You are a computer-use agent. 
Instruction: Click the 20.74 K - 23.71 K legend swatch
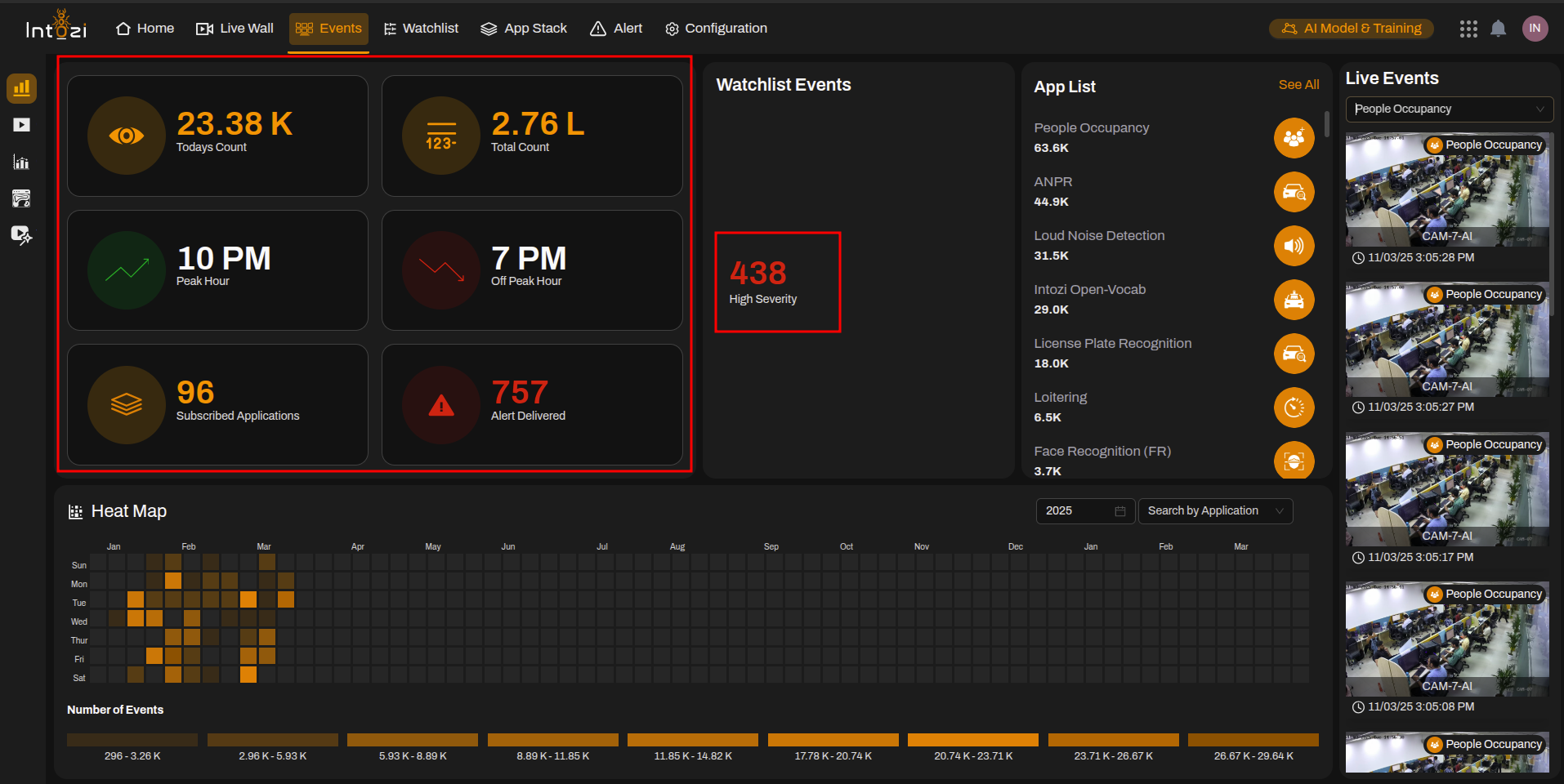(972, 740)
